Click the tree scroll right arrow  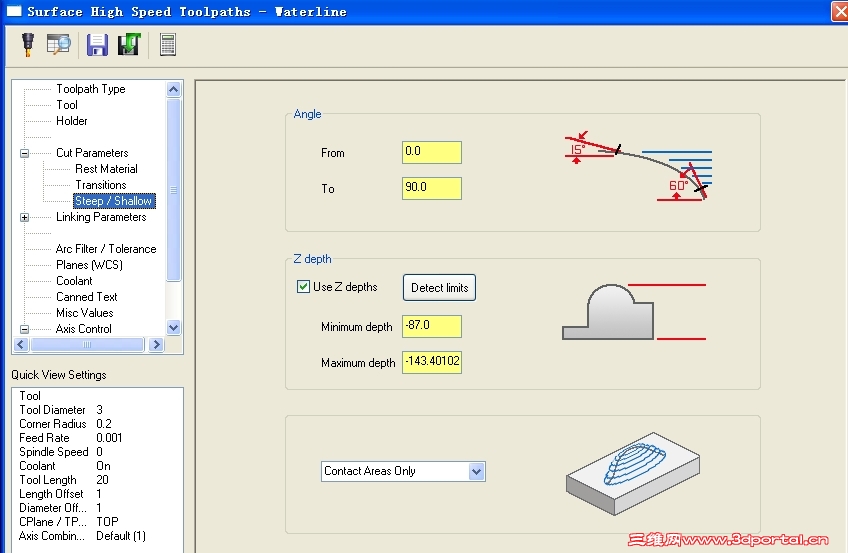coord(156,344)
